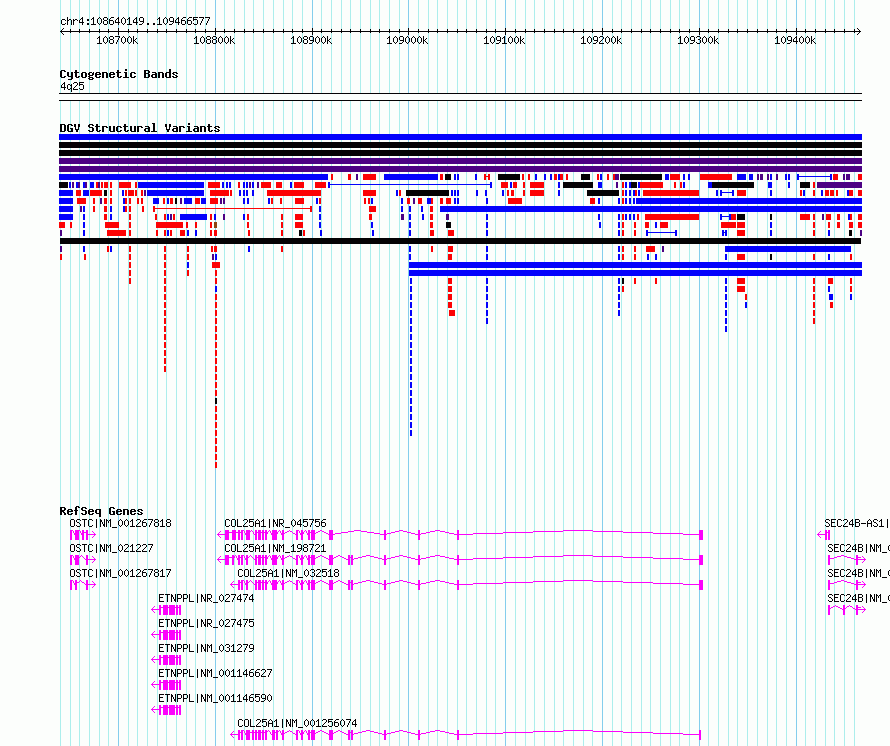Open the OSTC|NM_021227 transcript label
890x746 pixels.
coord(111,548)
